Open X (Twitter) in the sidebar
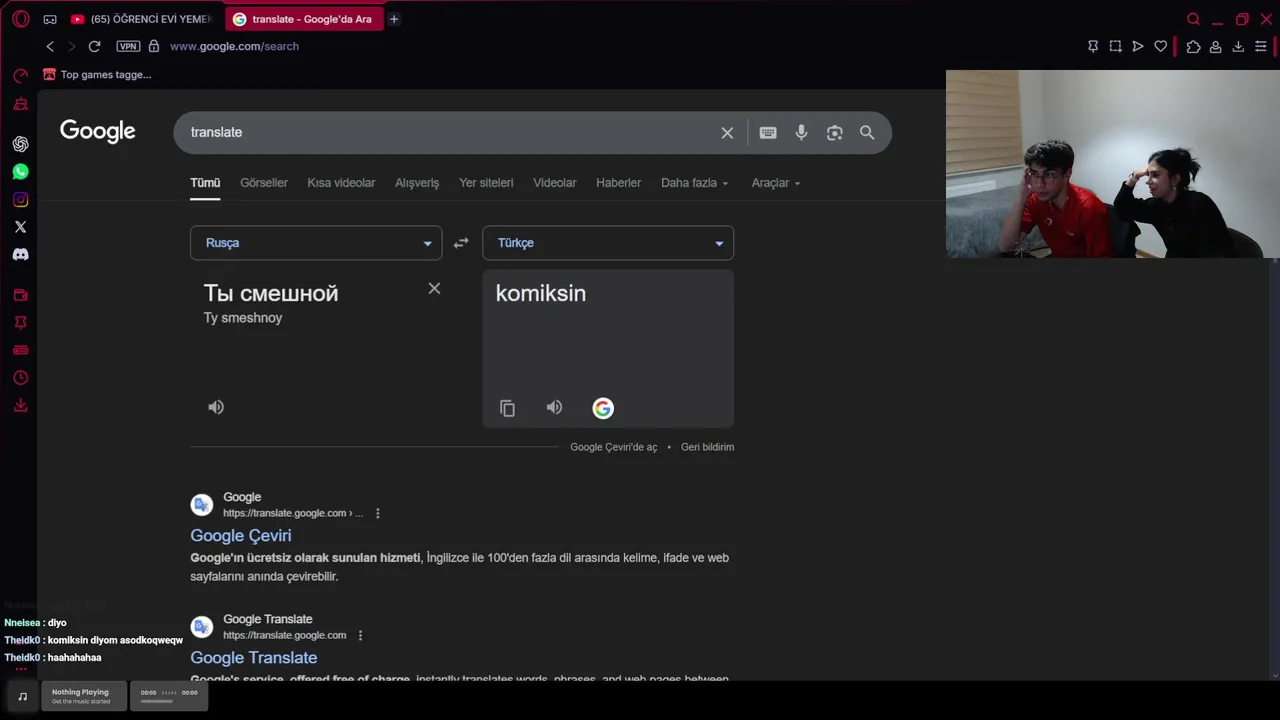1280x720 pixels. point(20,227)
